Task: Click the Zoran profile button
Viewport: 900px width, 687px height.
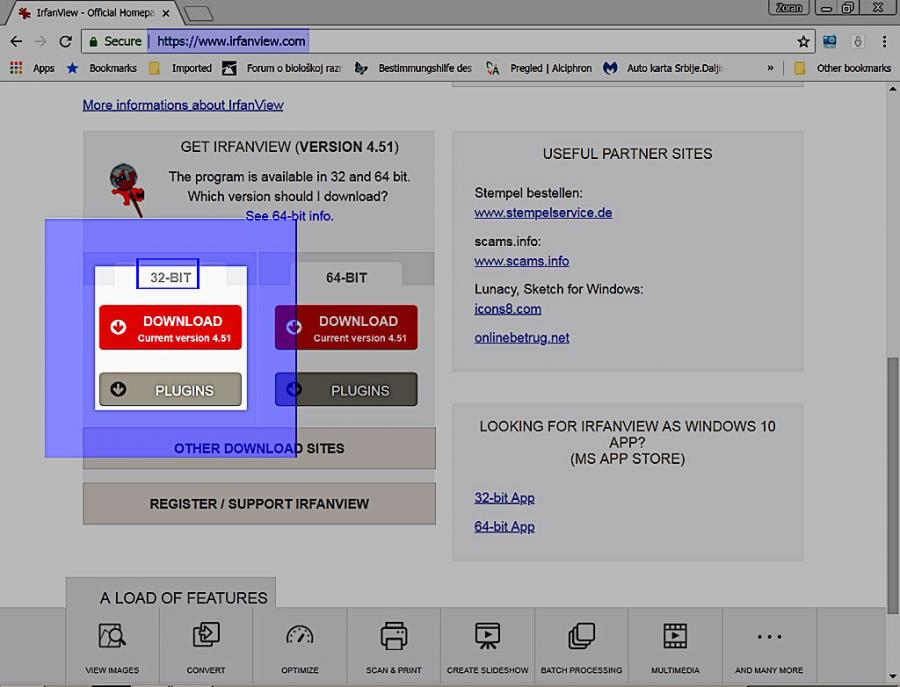Action: click(x=789, y=8)
